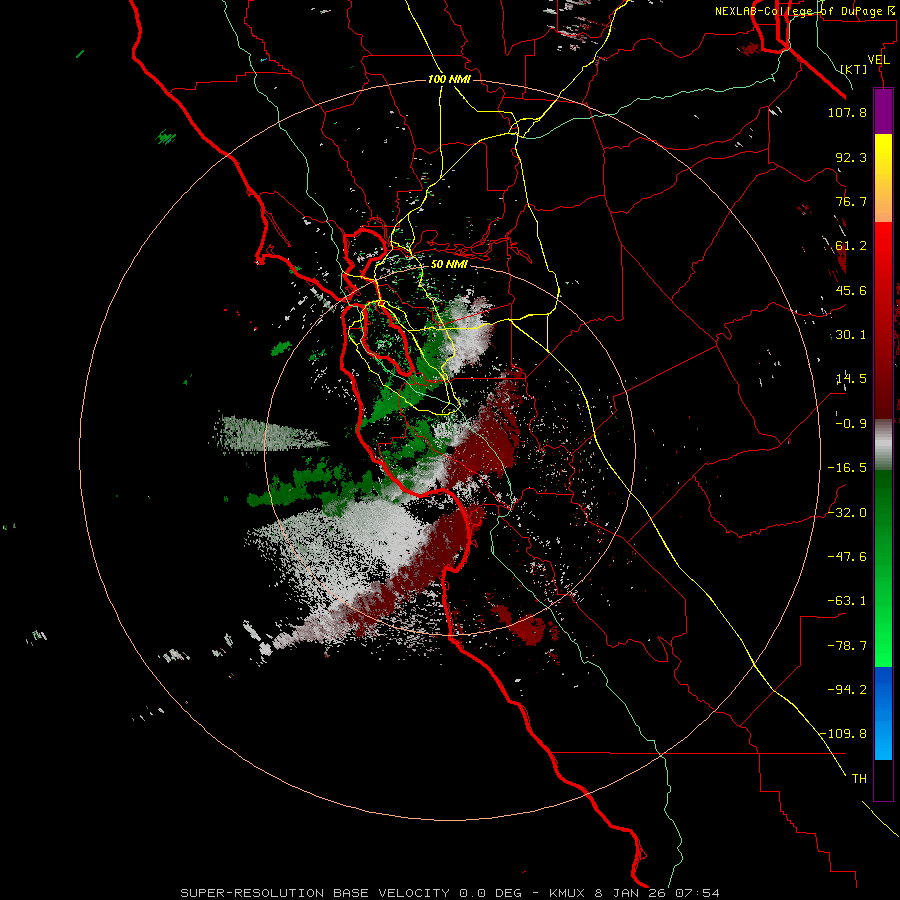Select the -16.5 legend value
This screenshot has height=900, width=900.
click(847, 468)
